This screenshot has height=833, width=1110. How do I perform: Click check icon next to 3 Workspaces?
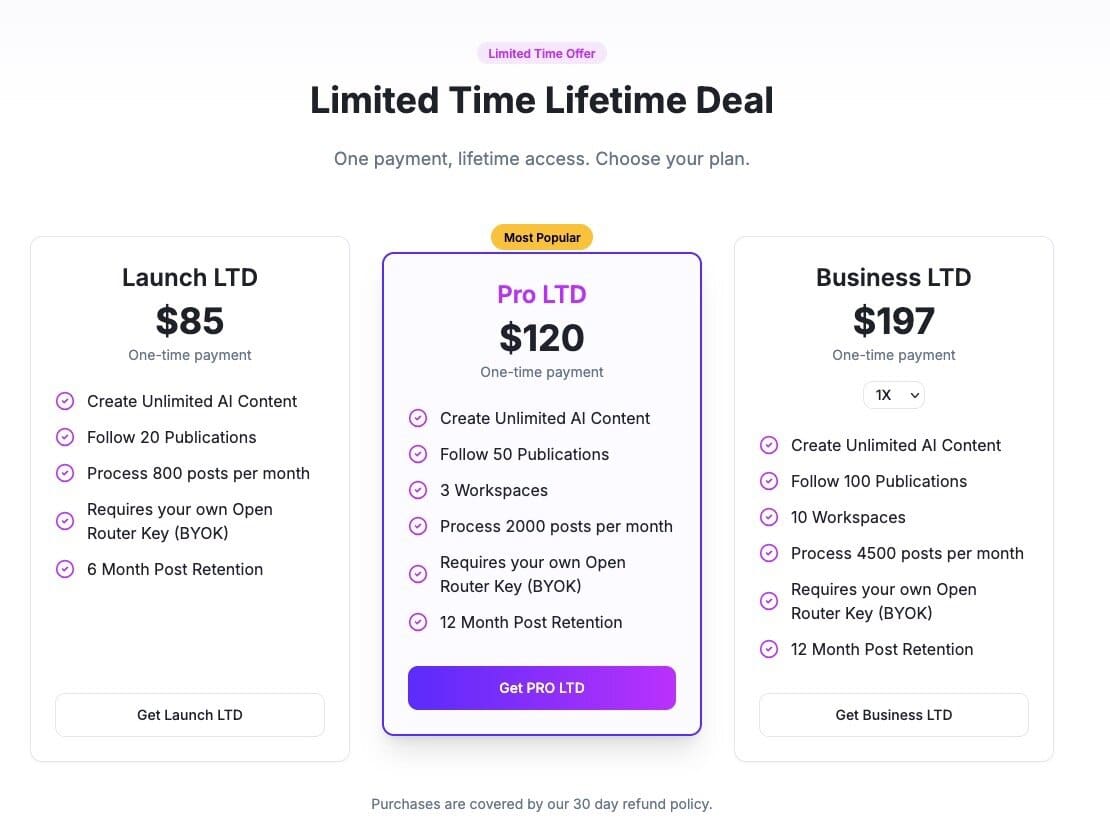point(418,490)
